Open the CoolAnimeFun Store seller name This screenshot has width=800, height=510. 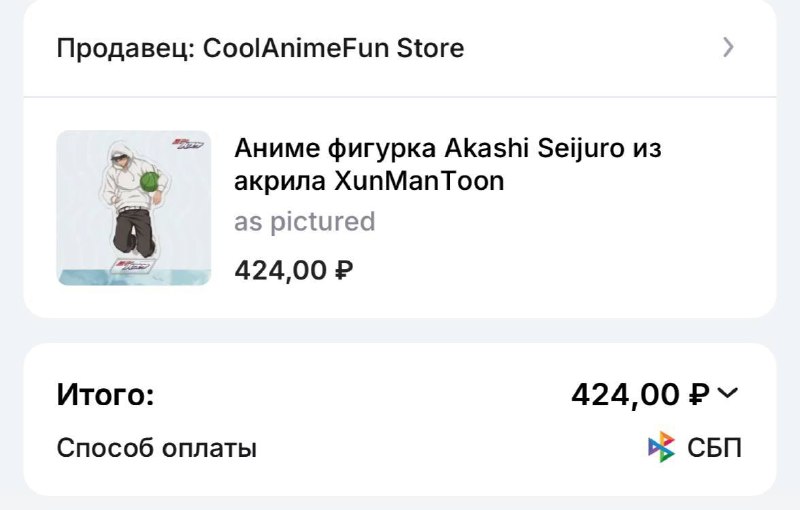(334, 48)
